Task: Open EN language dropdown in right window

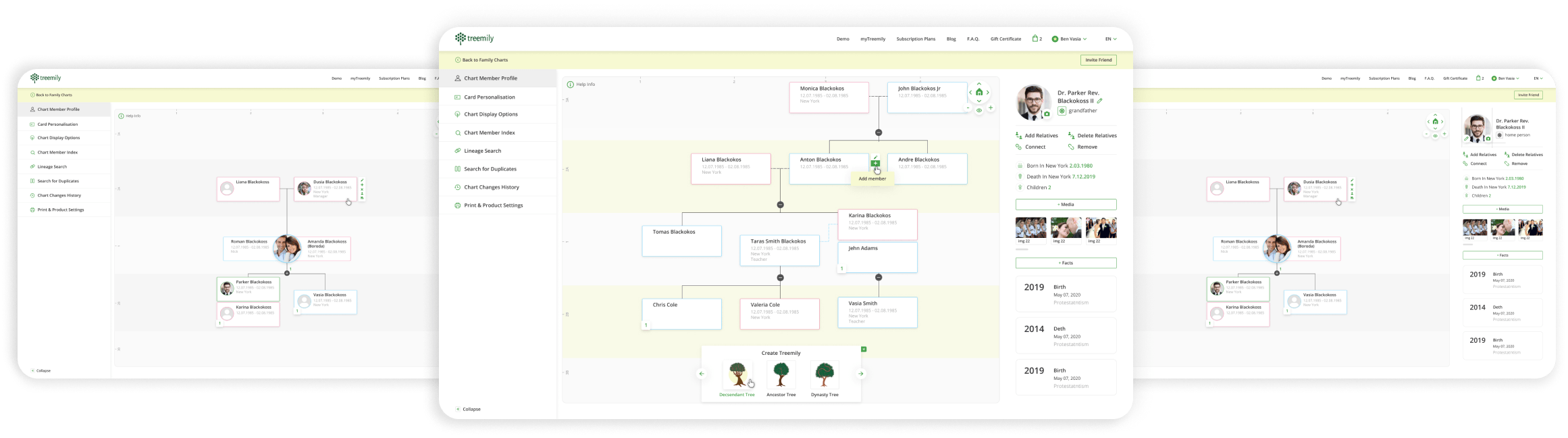Action: click(1538, 78)
